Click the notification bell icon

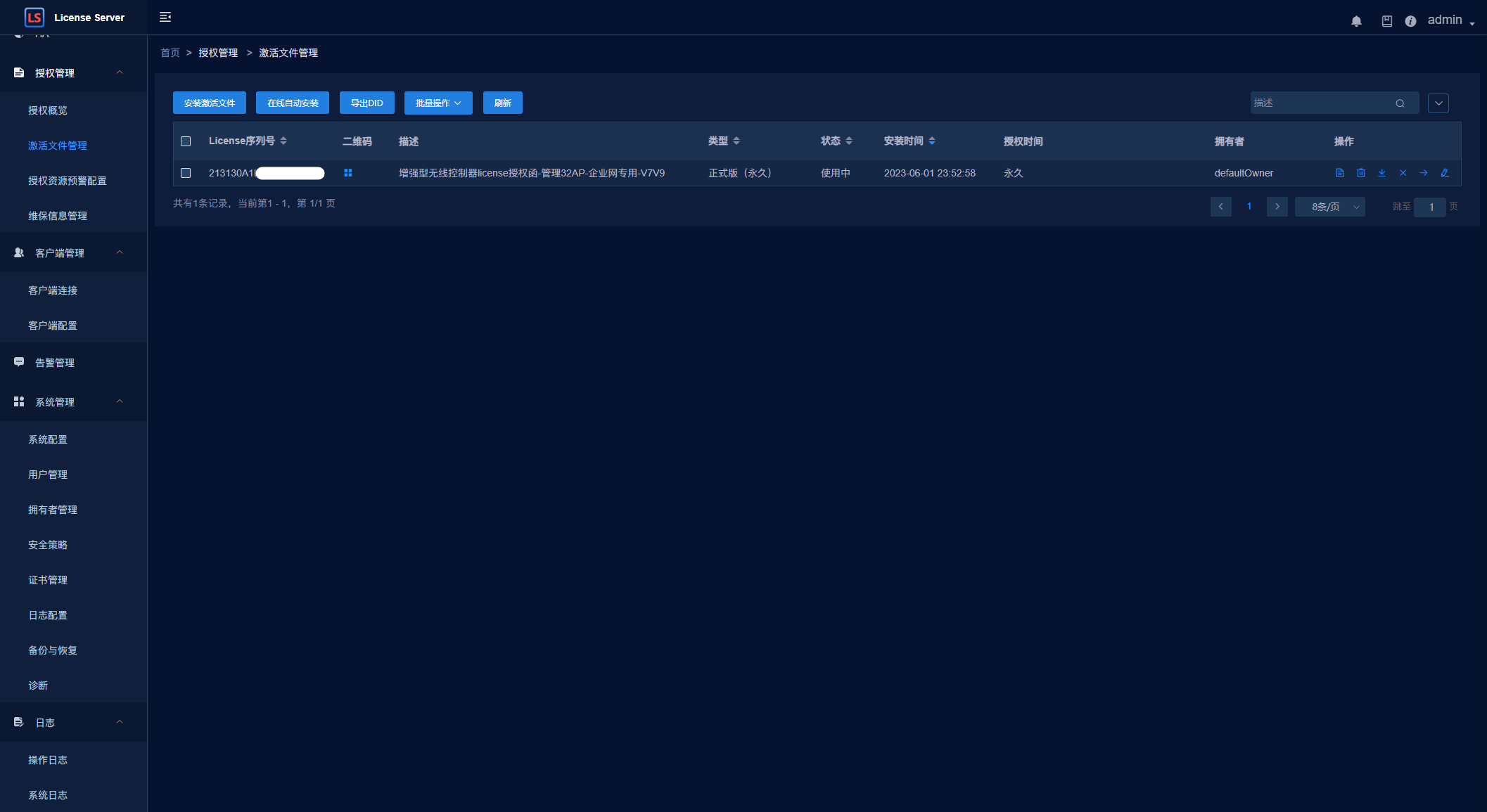[x=1356, y=21]
